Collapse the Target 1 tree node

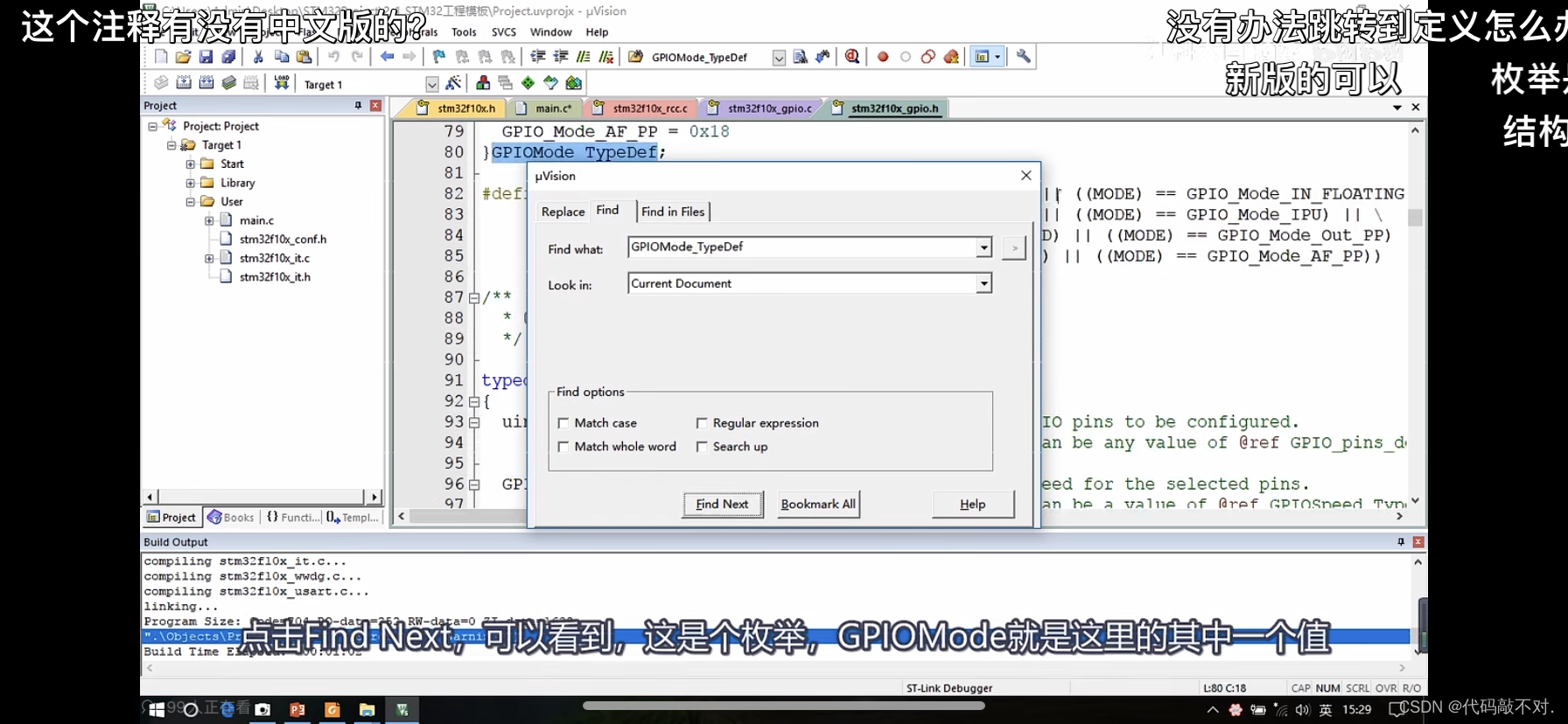coord(171,145)
